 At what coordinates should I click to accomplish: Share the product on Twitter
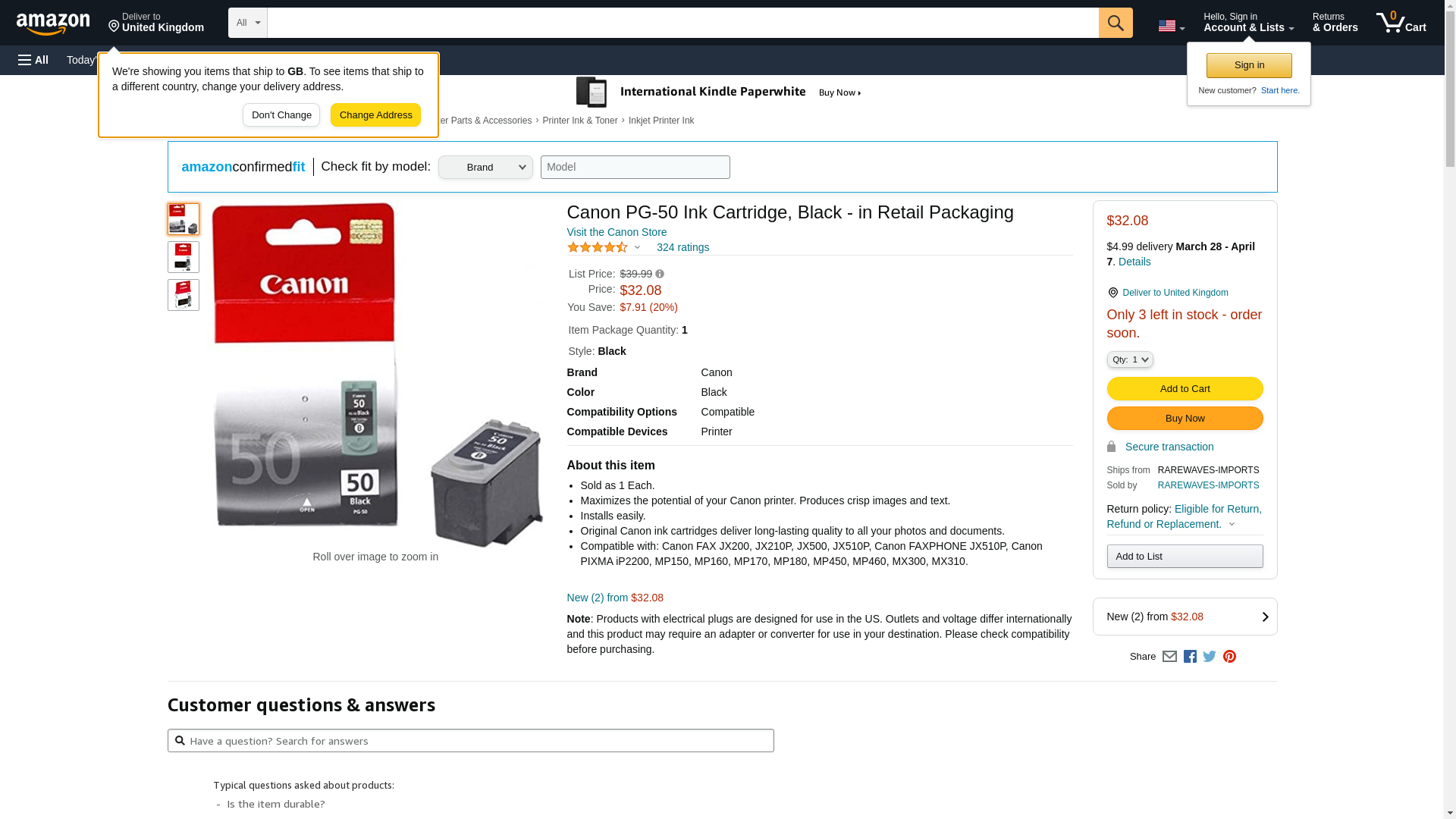coord(1210,657)
